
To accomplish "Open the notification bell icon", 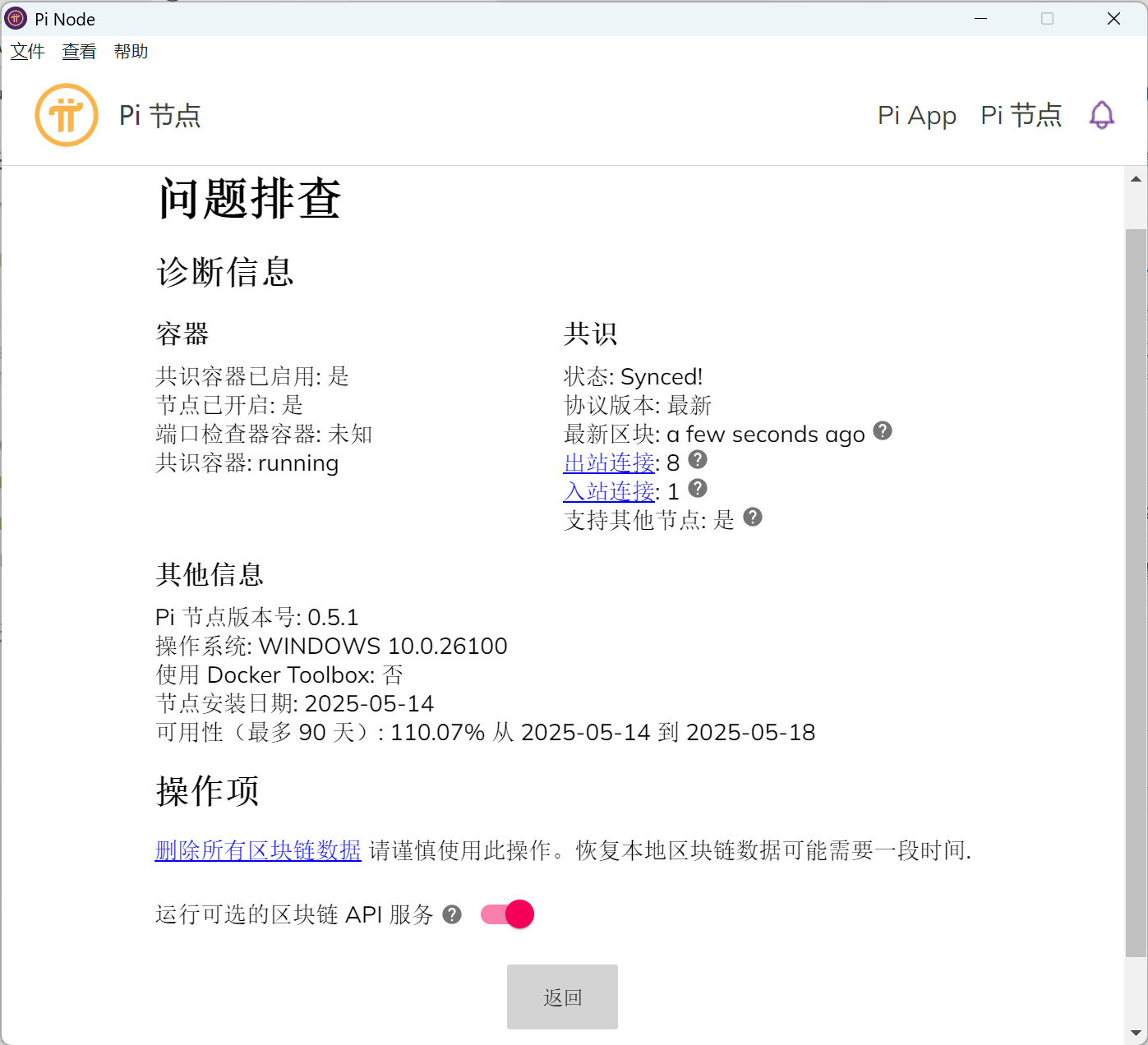I will point(1101,115).
